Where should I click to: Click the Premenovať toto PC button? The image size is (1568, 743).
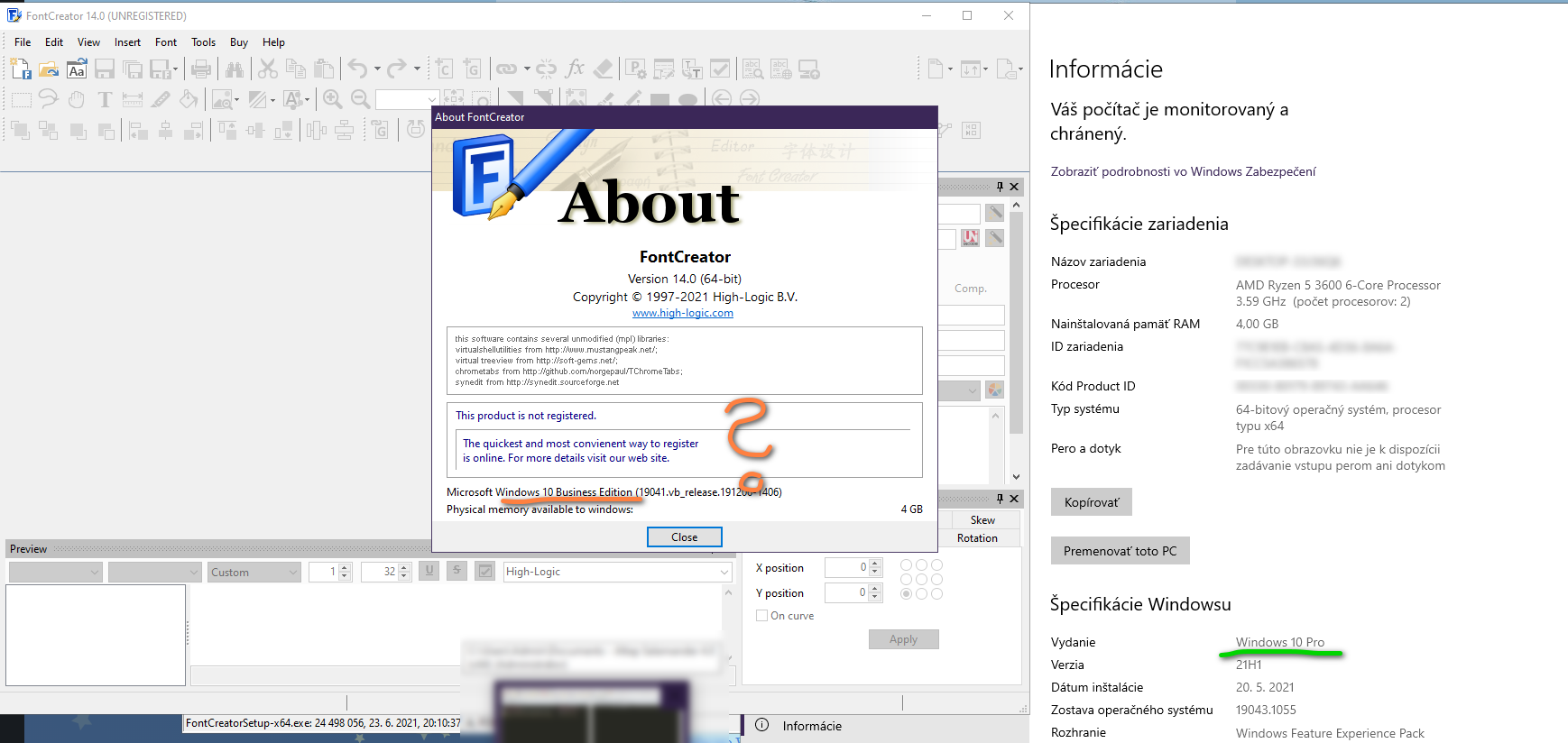tap(1121, 551)
